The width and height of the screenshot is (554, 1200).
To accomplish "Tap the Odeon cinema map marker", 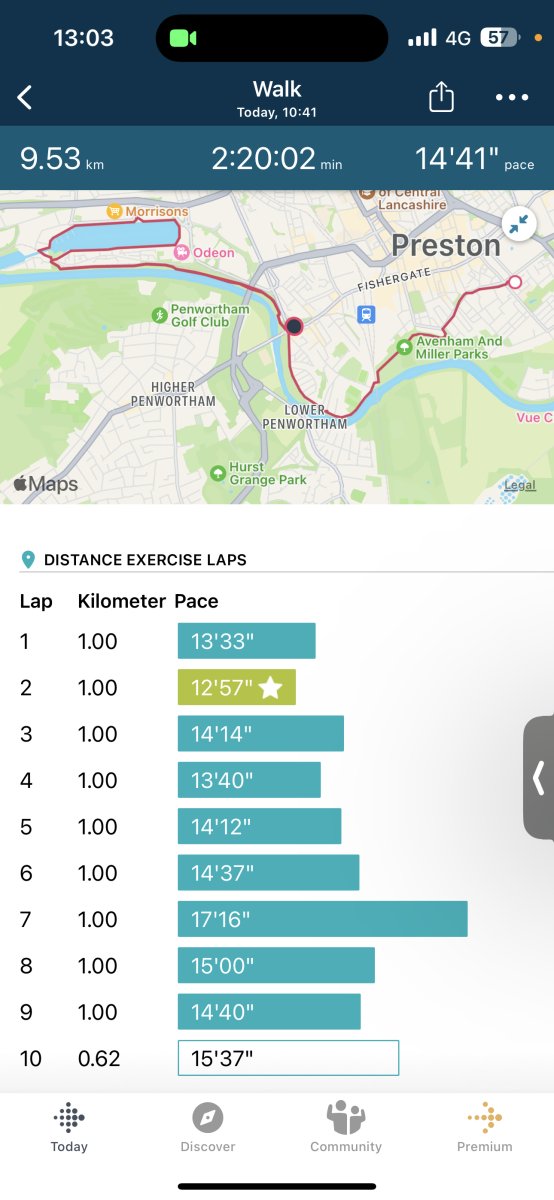I will pyautogui.click(x=181, y=252).
